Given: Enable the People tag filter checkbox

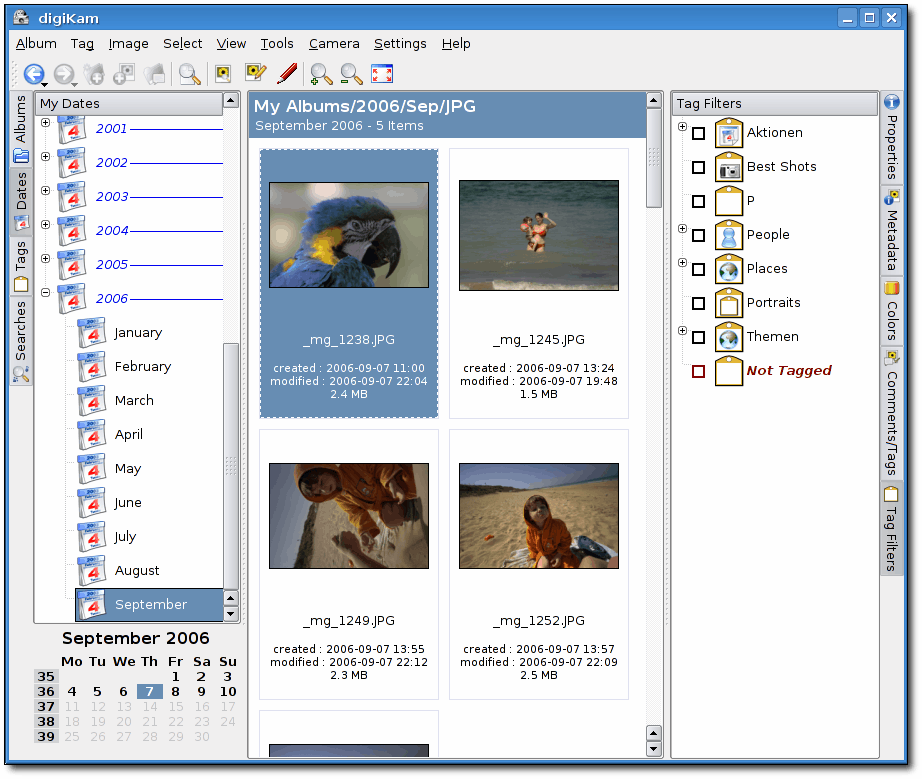Looking at the screenshot, I should click(x=699, y=236).
